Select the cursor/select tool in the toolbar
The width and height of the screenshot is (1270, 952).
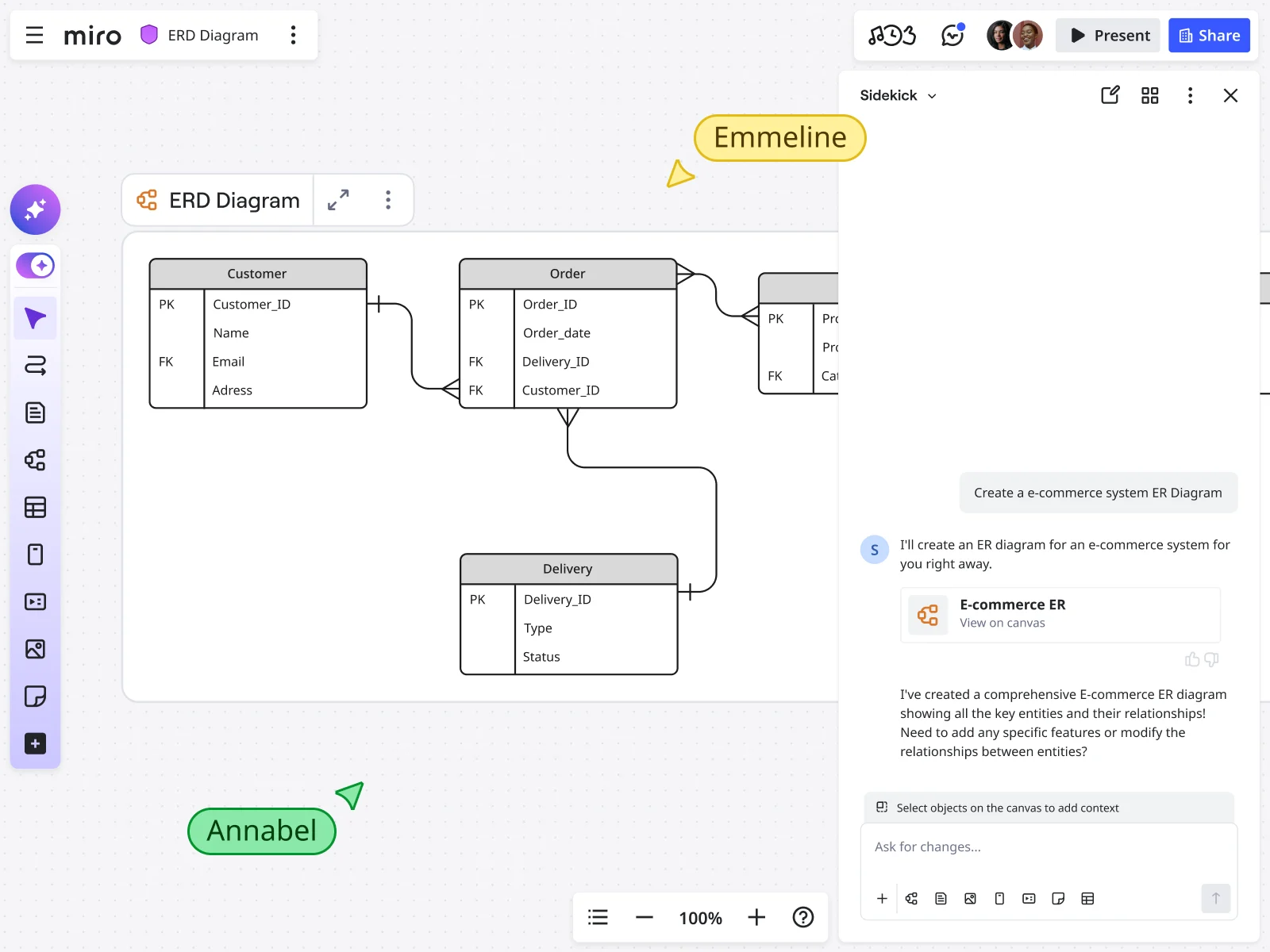[35, 318]
